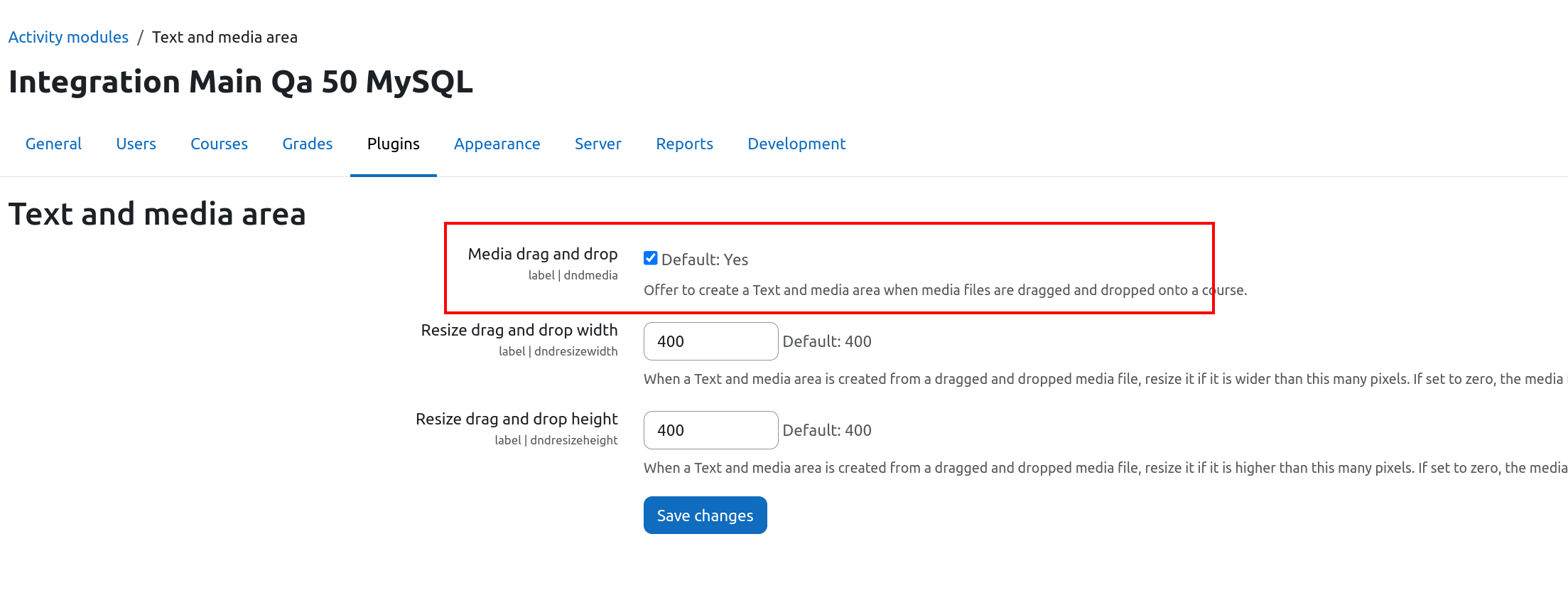Image resolution: width=1568 pixels, height=598 pixels.
Task: Click 'Default: 400' beside the height field
Action: tap(826, 430)
